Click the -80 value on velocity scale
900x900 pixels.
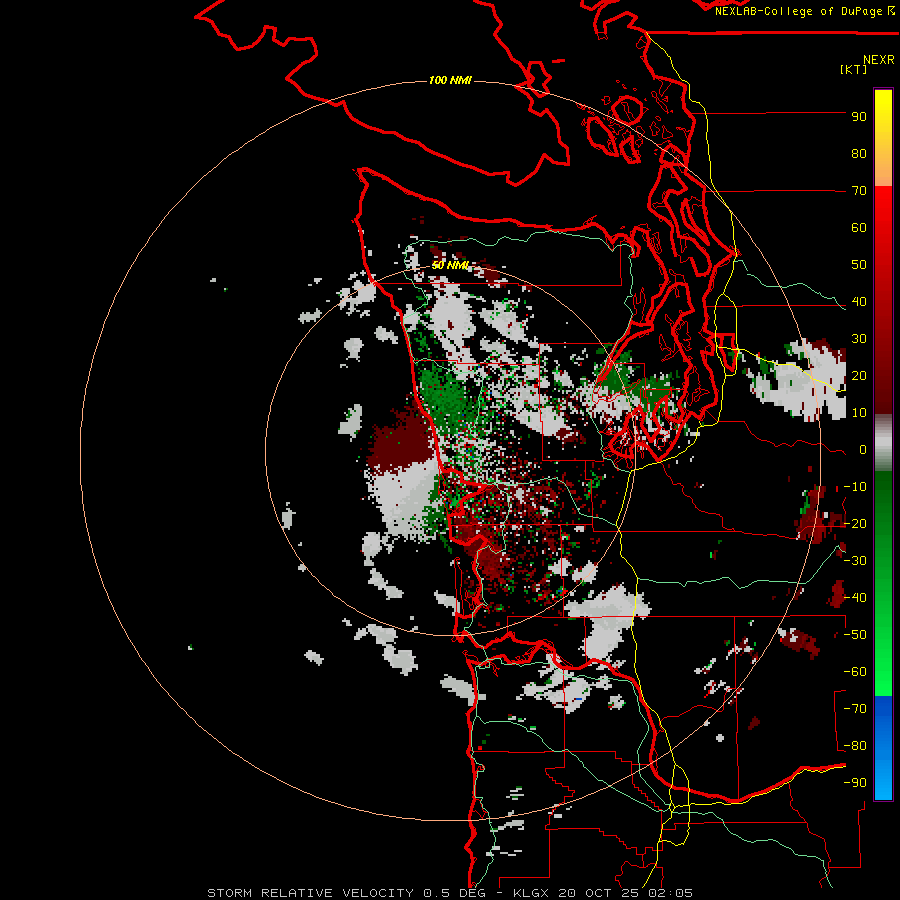855,746
